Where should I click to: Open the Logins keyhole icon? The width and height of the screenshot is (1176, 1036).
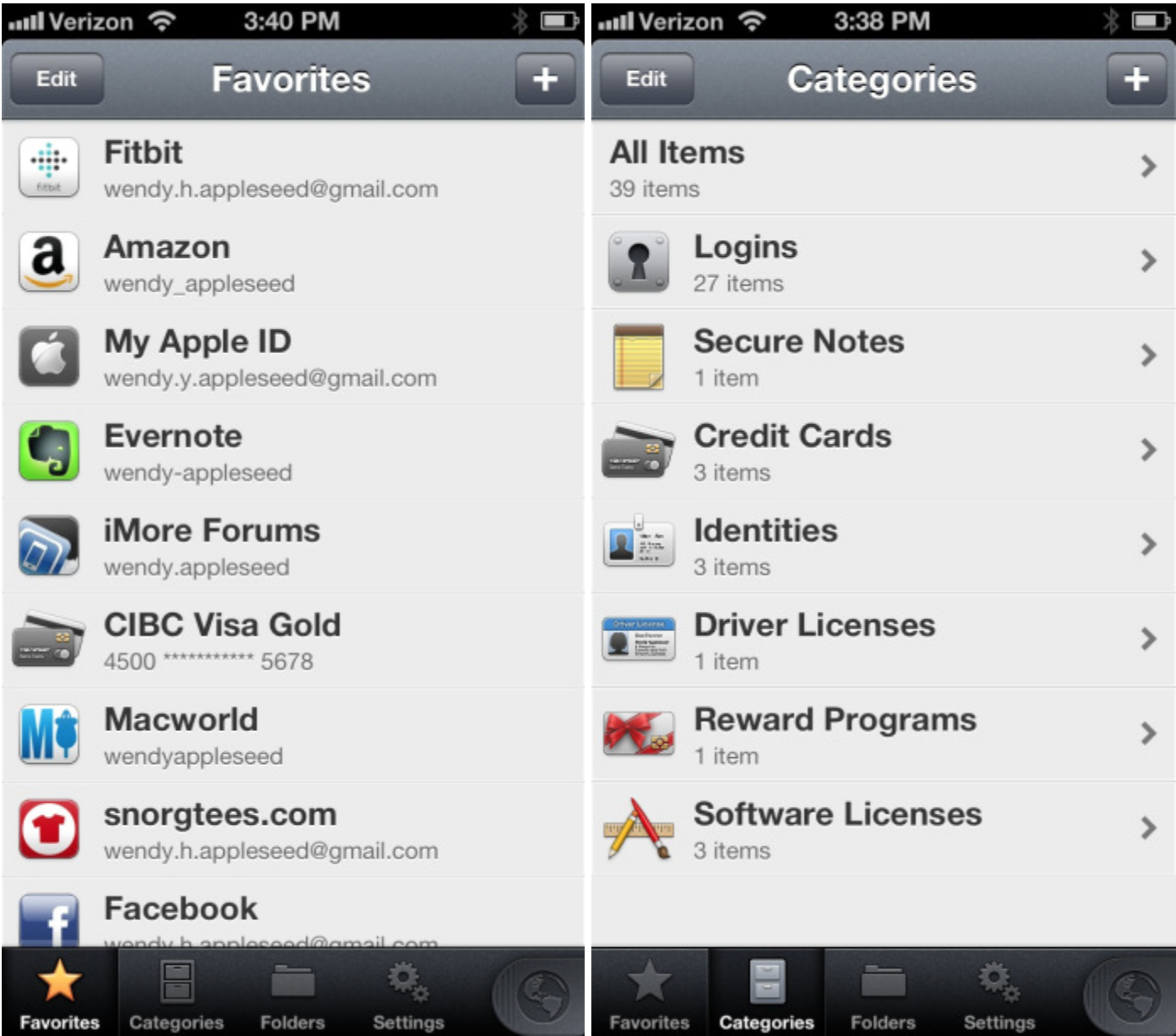(639, 262)
